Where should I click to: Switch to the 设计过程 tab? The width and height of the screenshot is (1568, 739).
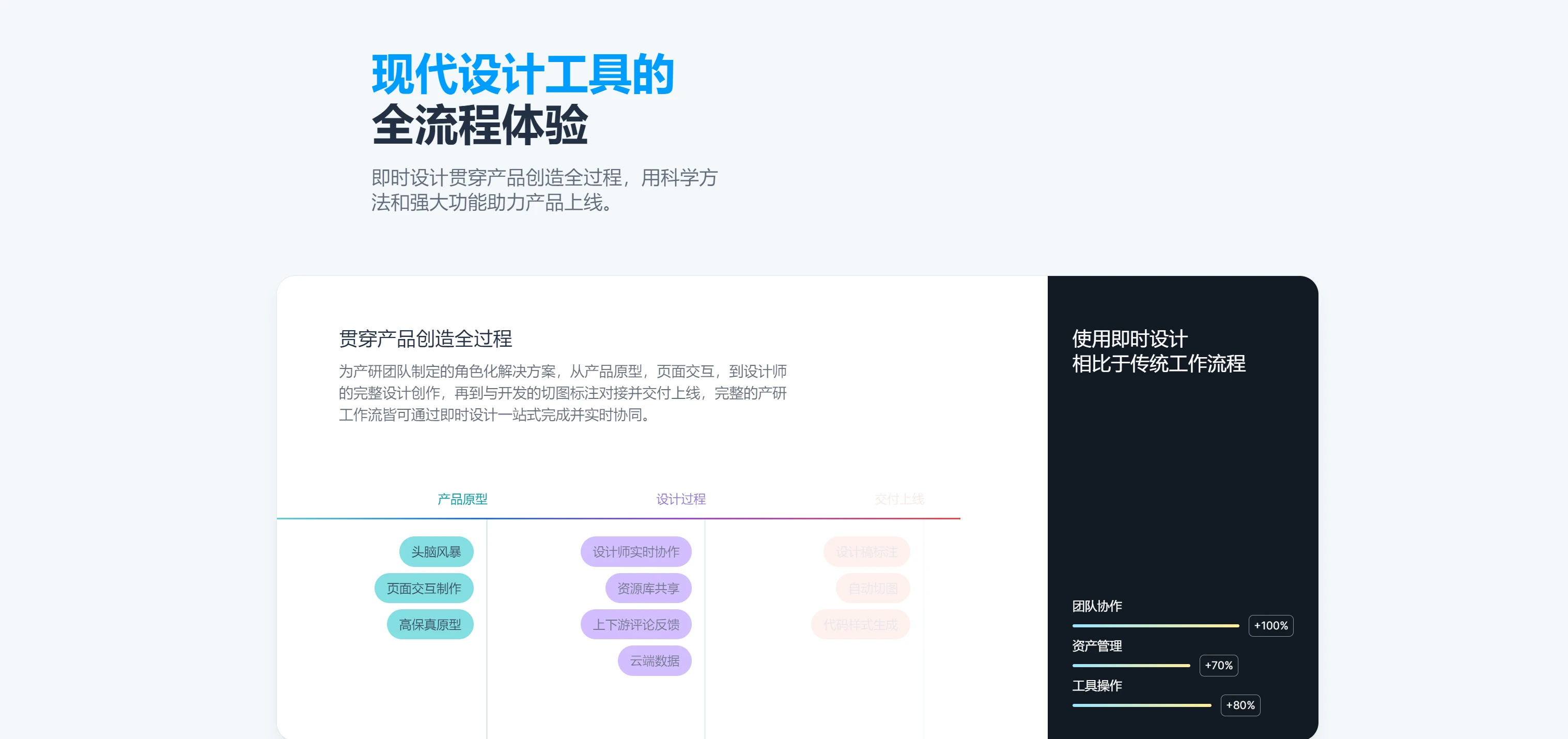coord(680,499)
